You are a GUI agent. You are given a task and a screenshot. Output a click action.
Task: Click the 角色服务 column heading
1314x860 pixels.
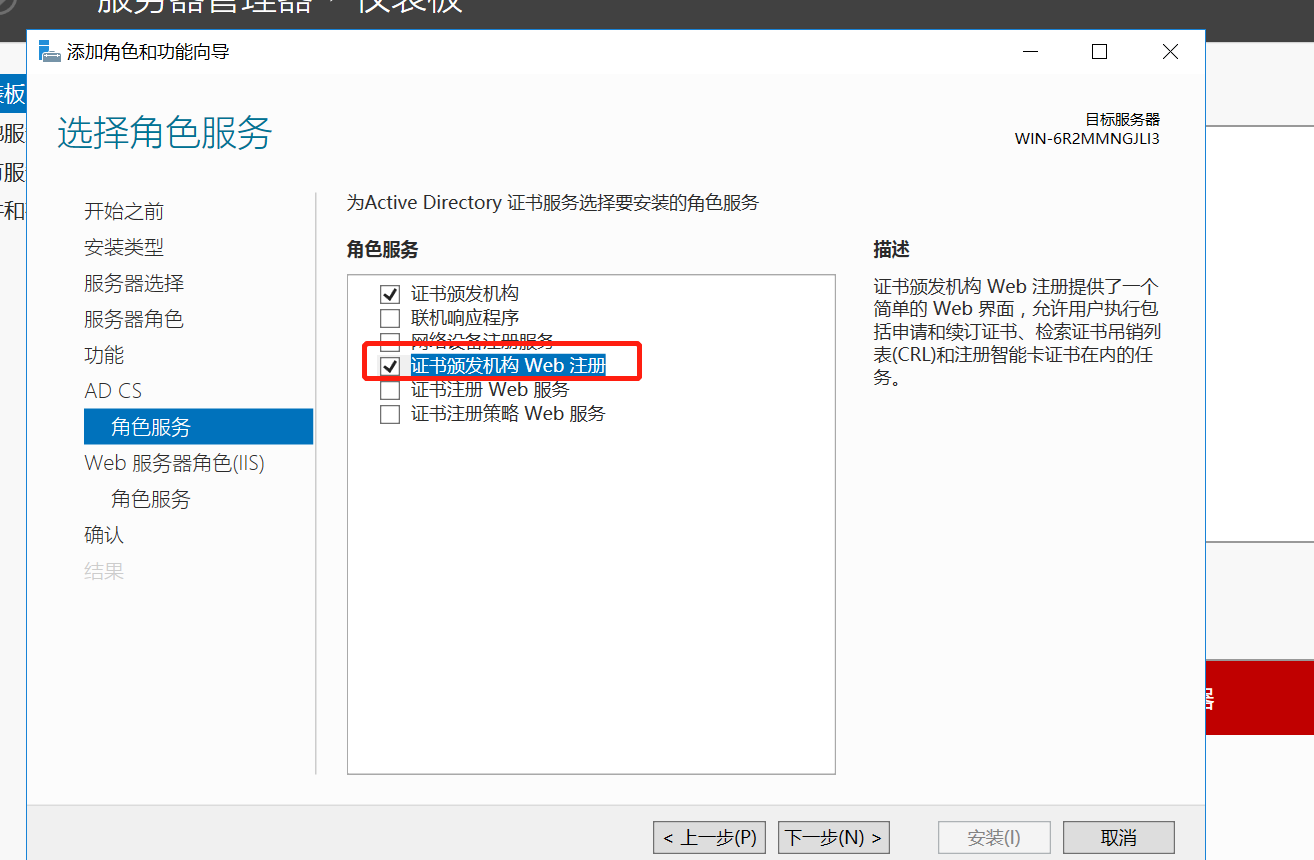(x=382, y=249)
